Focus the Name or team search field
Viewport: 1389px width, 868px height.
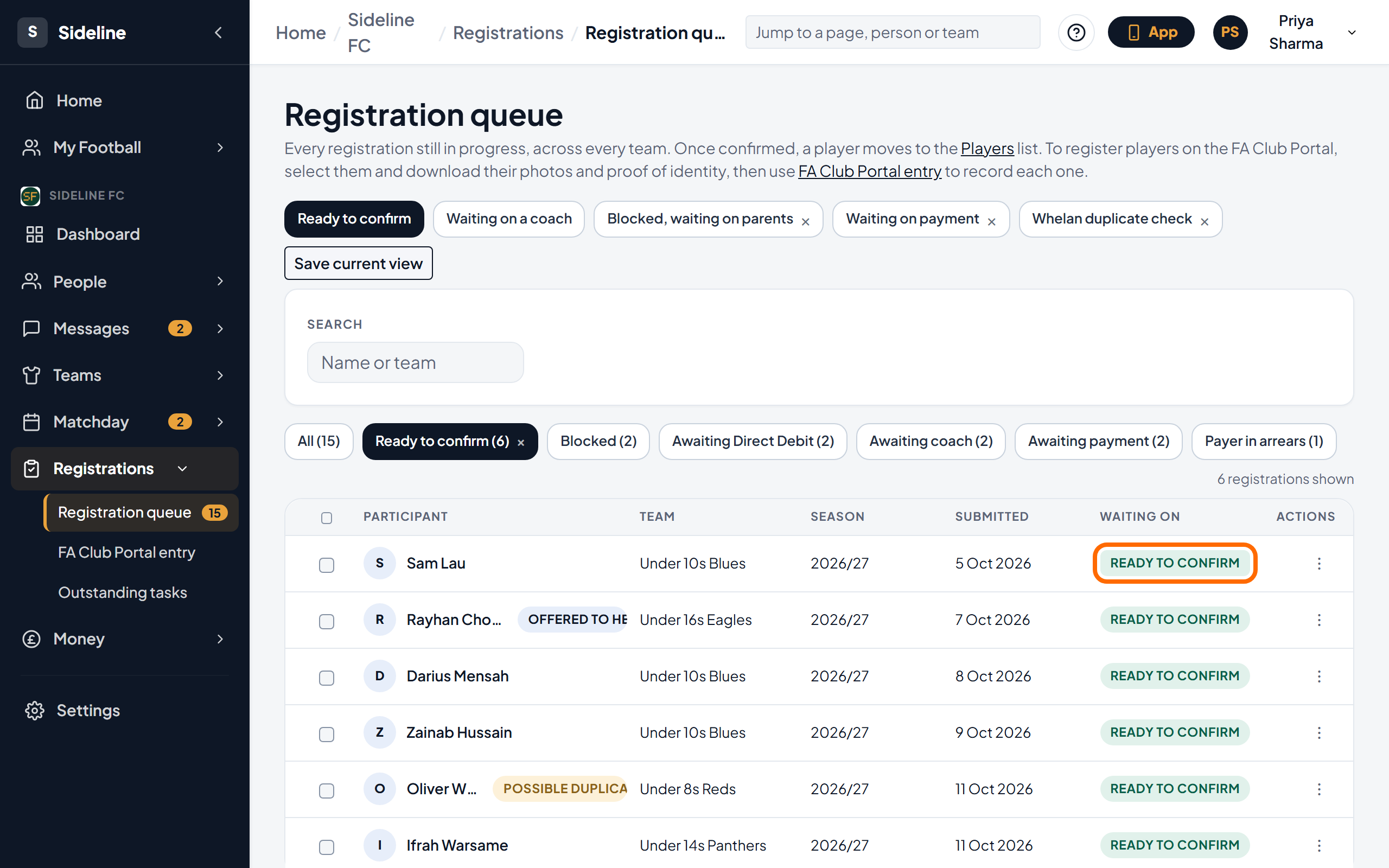(415, 362)
